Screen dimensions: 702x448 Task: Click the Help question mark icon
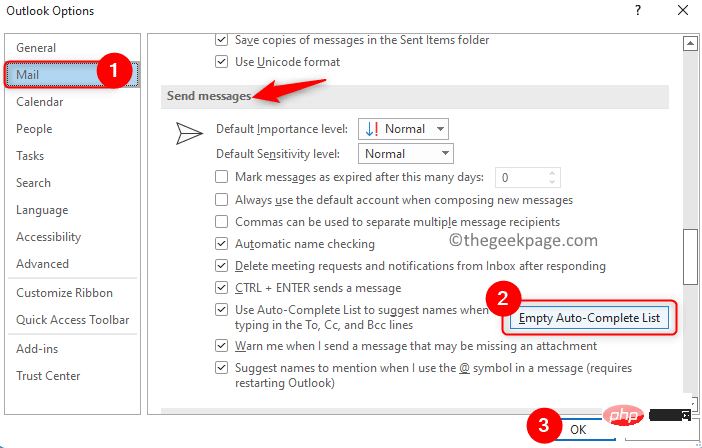click(x=638, y=11)
